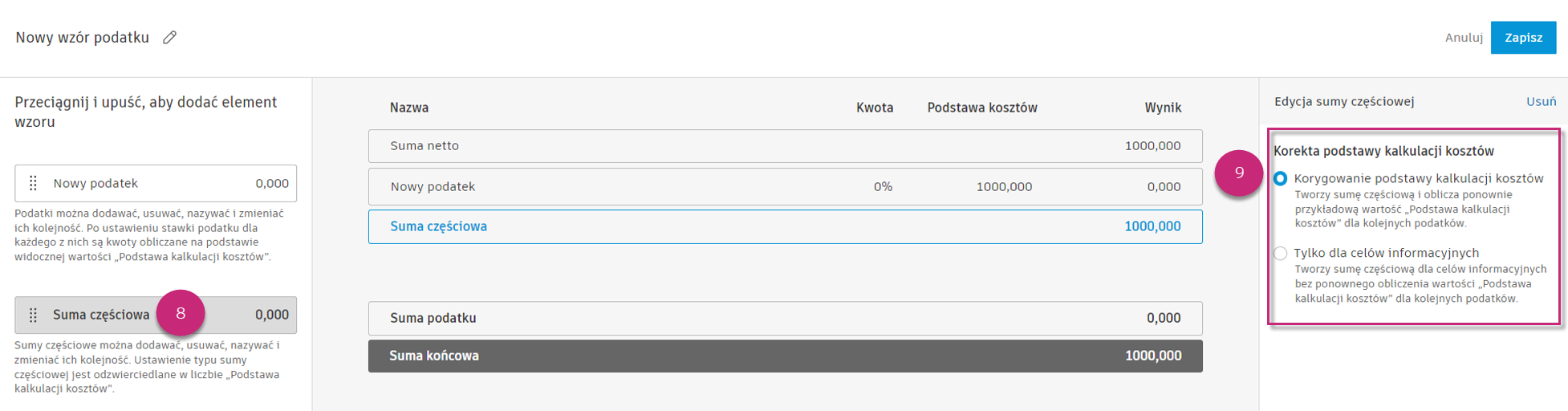Select the highlighted Suma częściowa row
Image resolution: width=1568 pixels, height=411 pixels.
(785, 227)
